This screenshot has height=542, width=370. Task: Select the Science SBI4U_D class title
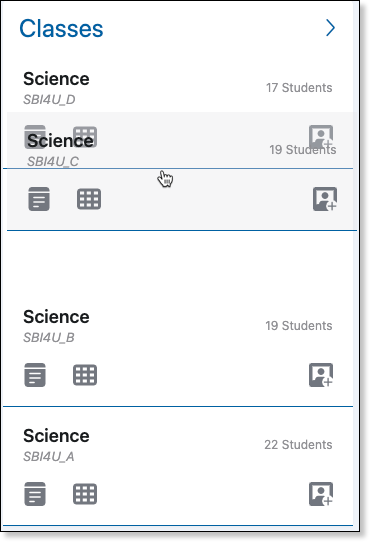pos(56,79)
